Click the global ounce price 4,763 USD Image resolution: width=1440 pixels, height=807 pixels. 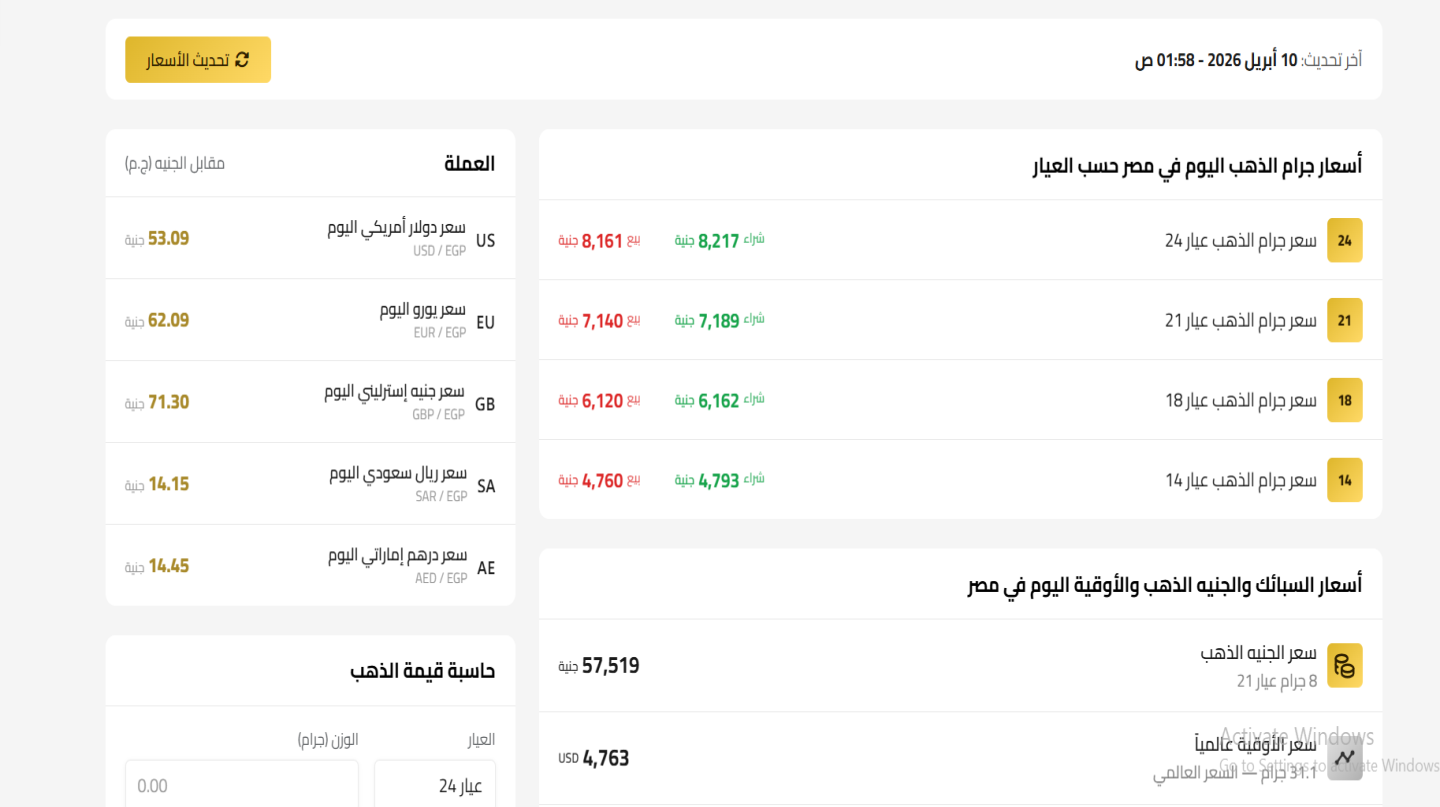point(605,758)
